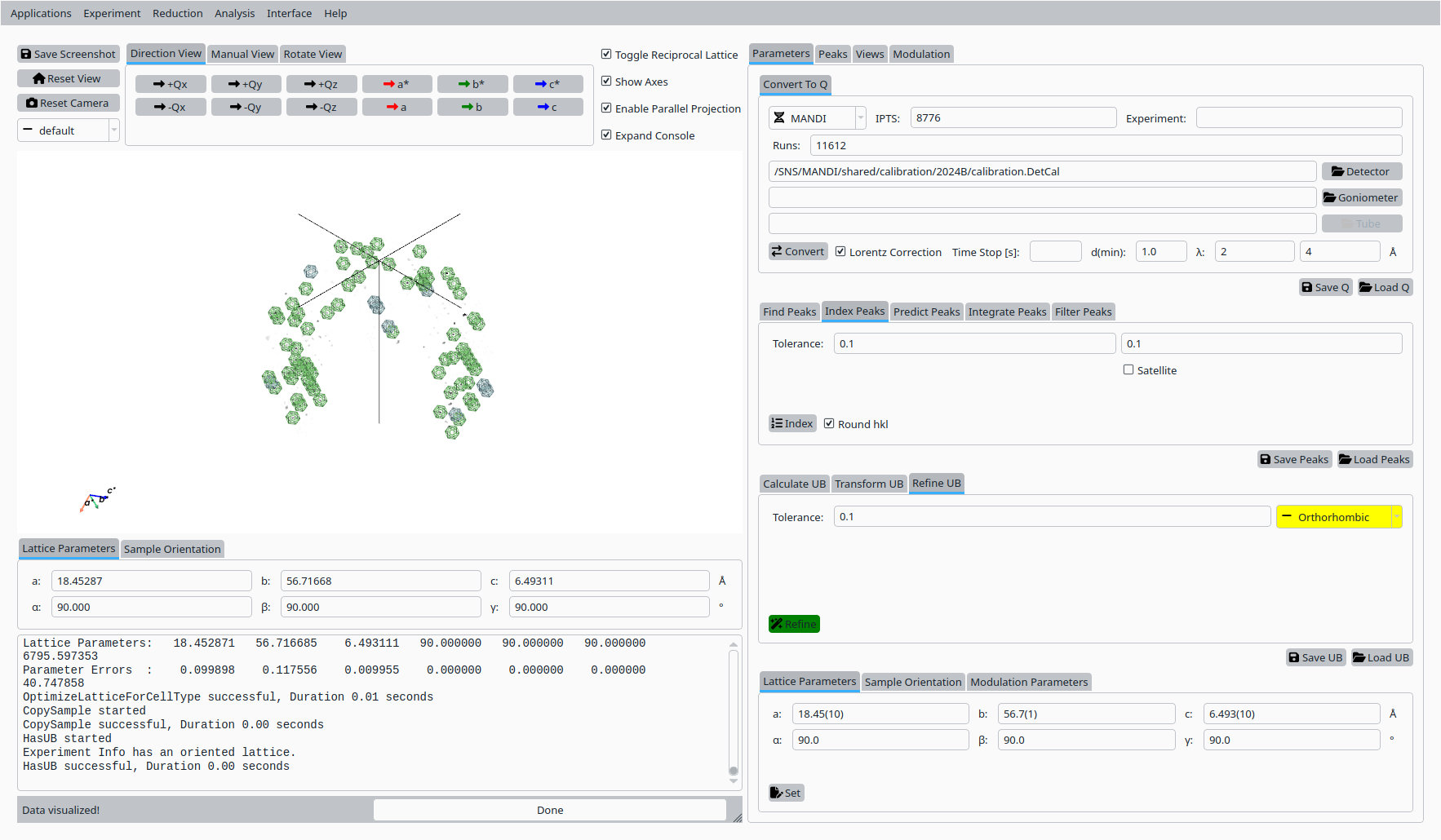Open the Detector calibration file browser

click(x=1361, y=171)
